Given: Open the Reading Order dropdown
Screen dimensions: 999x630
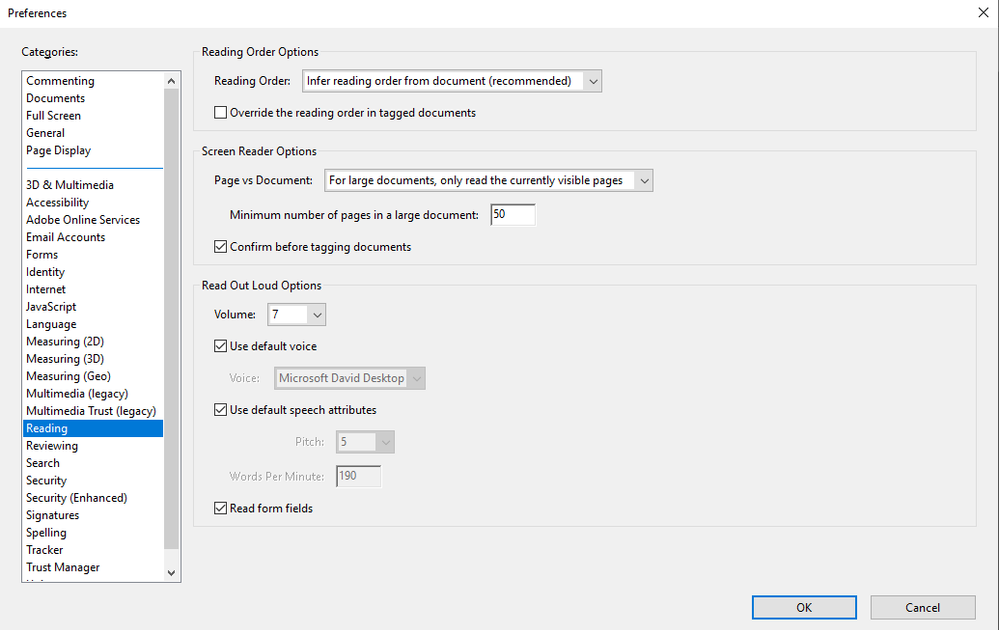Looking at the screenshot, I should tap(452, 81).
